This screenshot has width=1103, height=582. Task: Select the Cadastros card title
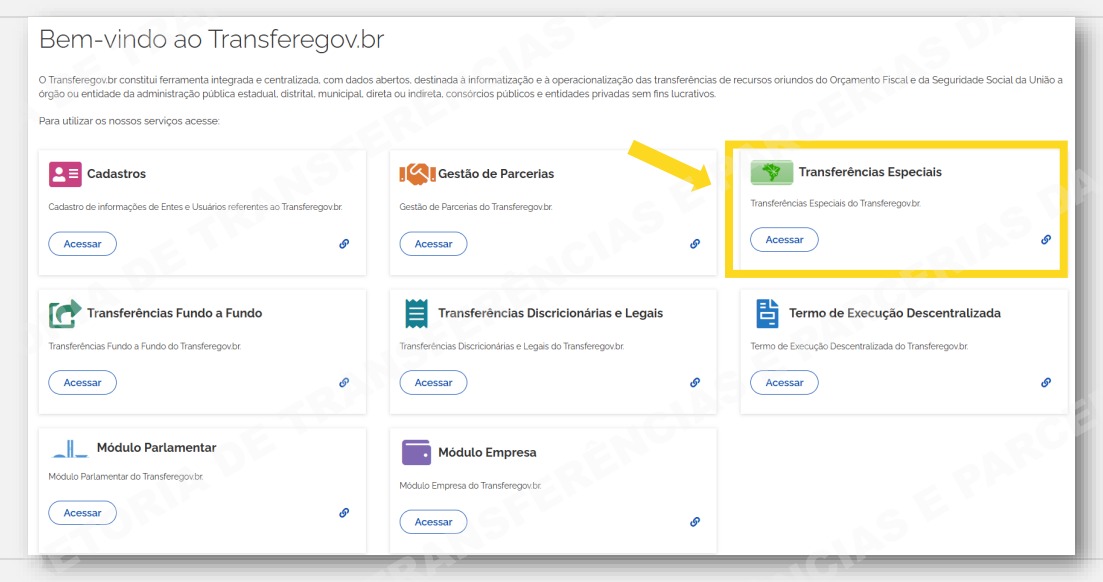[117, 174]
